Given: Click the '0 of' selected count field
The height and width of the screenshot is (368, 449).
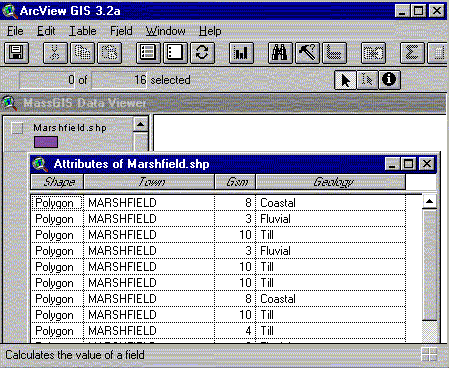Looking at the screenshot, I should 47,80.
